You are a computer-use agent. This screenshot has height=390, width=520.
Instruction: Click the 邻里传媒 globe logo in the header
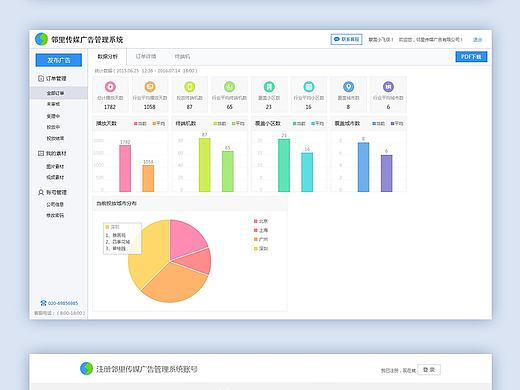coord(41,39)
